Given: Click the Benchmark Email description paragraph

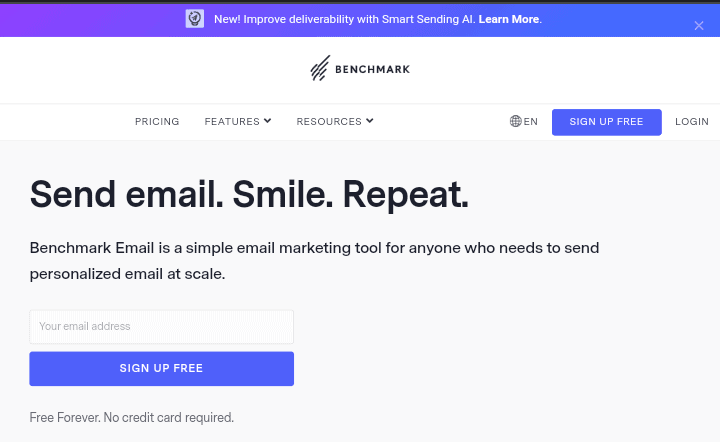Looking at the screenshot, I should point(314,260).
